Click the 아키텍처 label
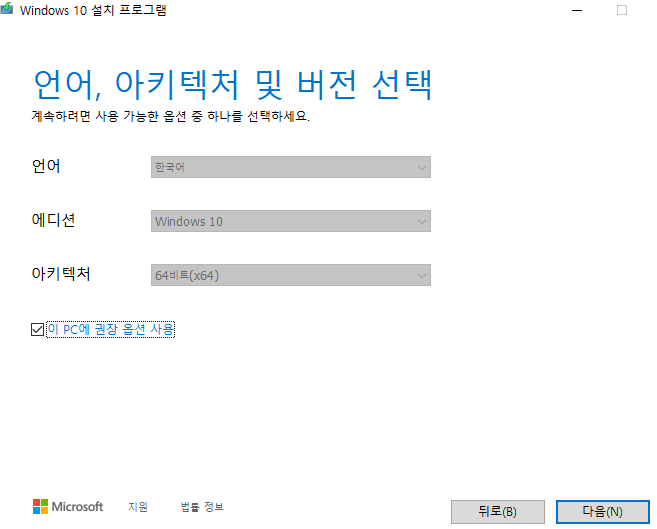 click(61, 274)
